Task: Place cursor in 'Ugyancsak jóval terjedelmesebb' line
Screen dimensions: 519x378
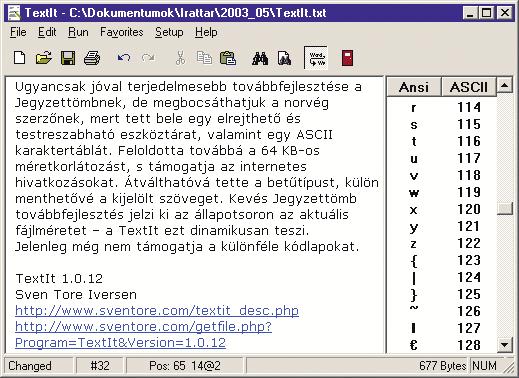Action: pos(188,87)
